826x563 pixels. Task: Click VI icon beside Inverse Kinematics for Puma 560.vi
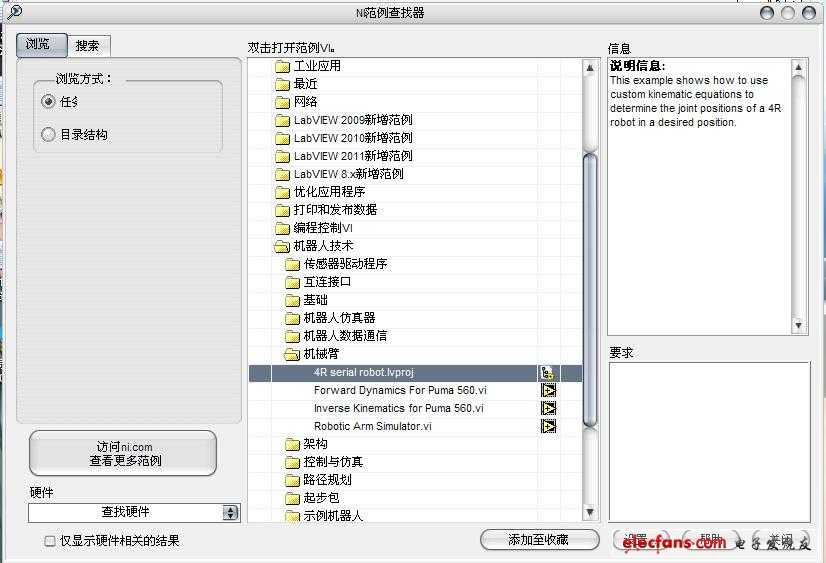click(548, 409)
